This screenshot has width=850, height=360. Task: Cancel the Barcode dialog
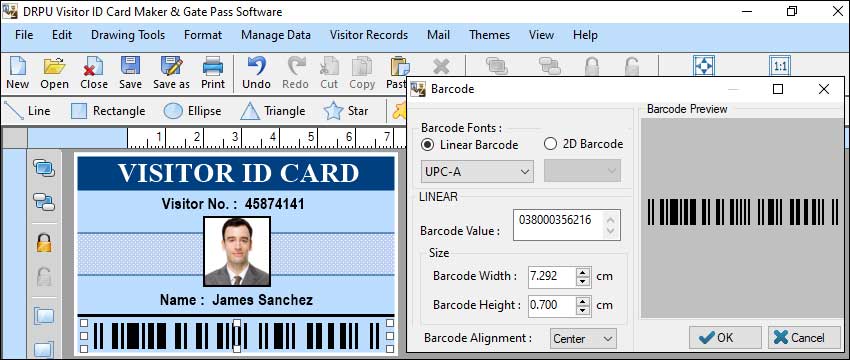804,338
